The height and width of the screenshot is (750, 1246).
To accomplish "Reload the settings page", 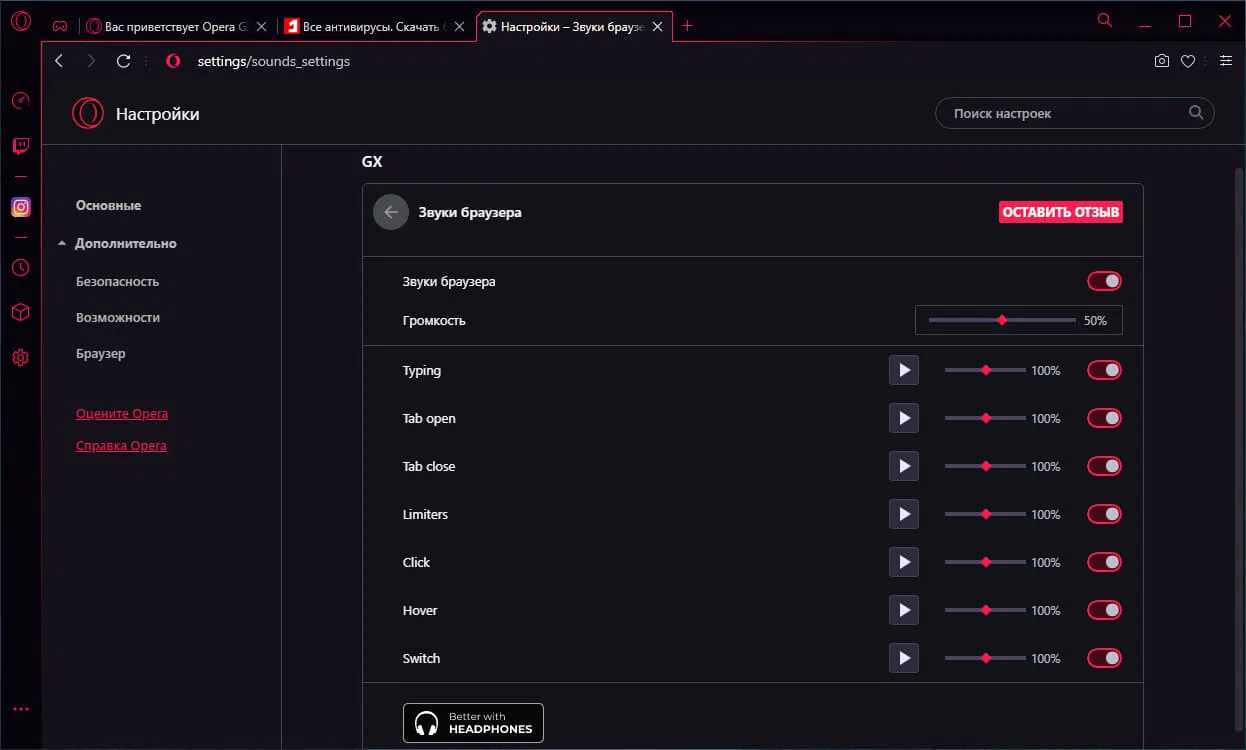I will click(x=124, y=61).
